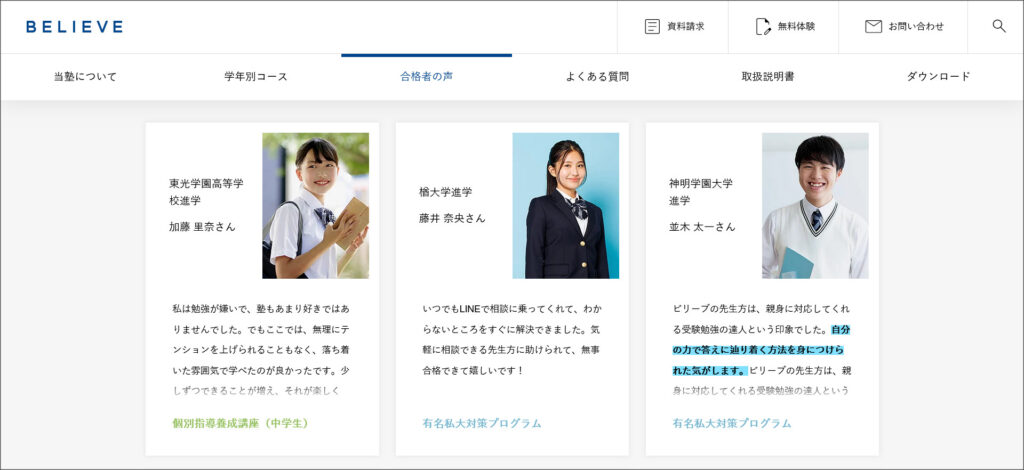Click the photo of 藤井 奈央さん
The image size is (1024, 470).
click(x=566, y=206)
